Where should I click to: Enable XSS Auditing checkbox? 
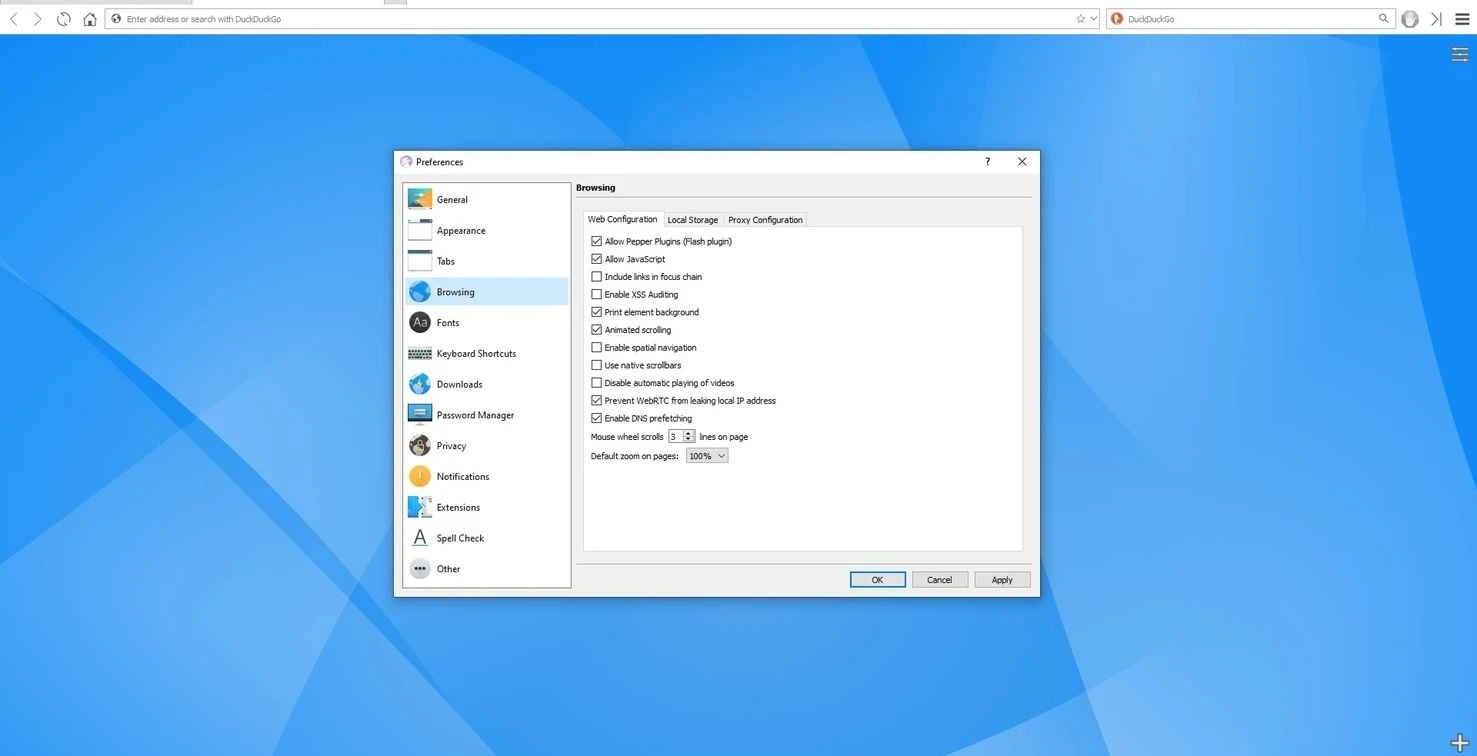click(597, 295)
